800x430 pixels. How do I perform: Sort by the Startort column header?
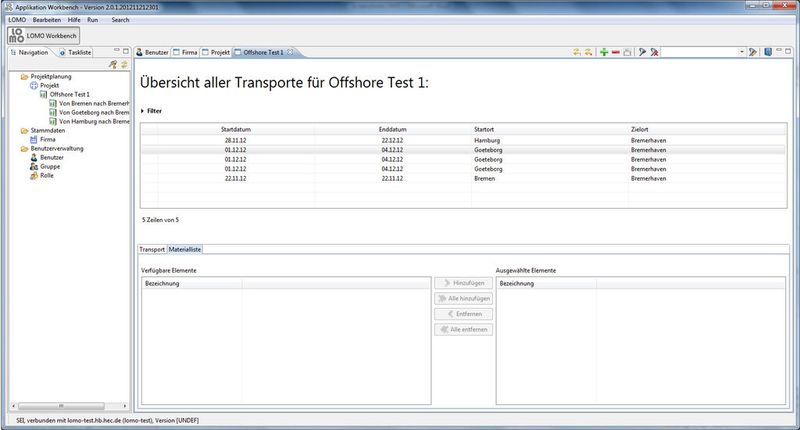(x=549, y=130)
